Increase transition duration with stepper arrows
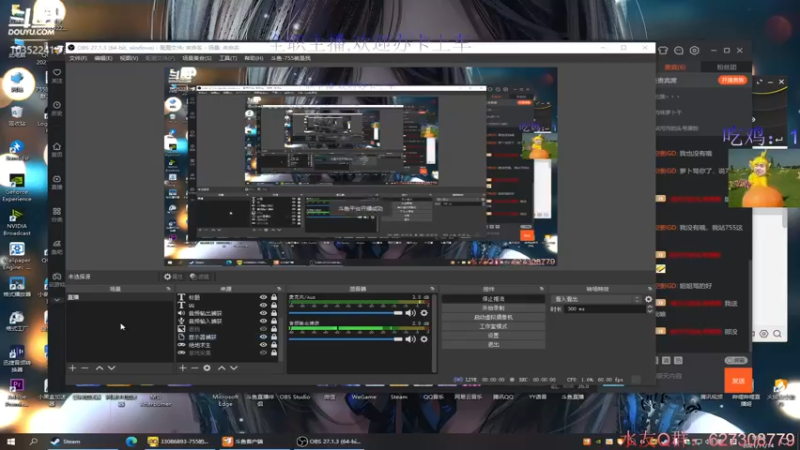Viewport: 800px width, 450px height. pos(649,307)
